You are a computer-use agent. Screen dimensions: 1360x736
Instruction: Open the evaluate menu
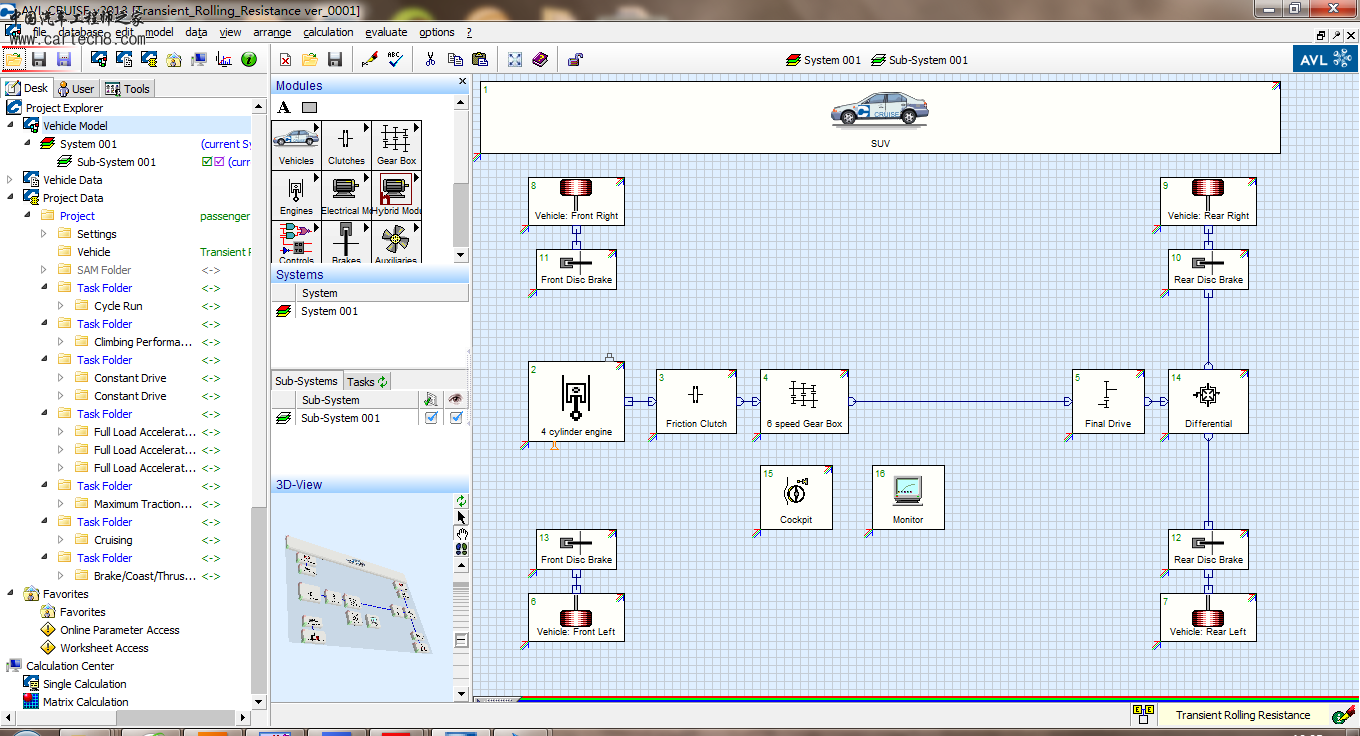pos(386,32)
